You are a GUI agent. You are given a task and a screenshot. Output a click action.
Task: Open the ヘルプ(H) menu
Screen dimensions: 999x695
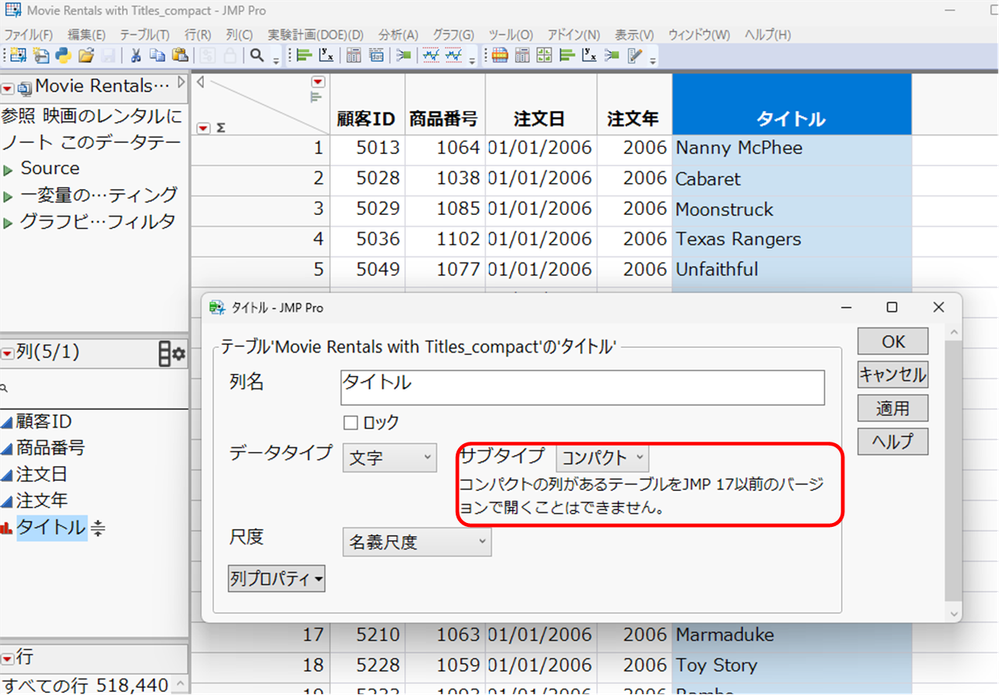tap(768, 34)
